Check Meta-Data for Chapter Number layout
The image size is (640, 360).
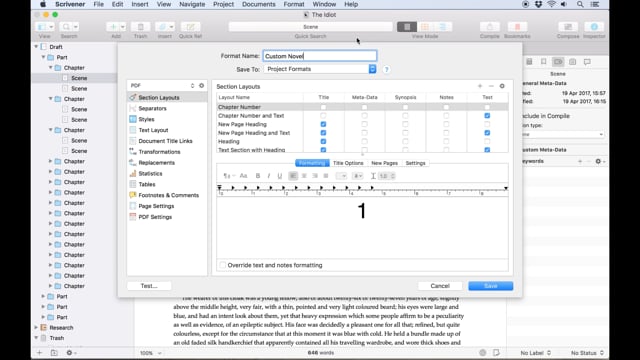click(x=364, y=107)
